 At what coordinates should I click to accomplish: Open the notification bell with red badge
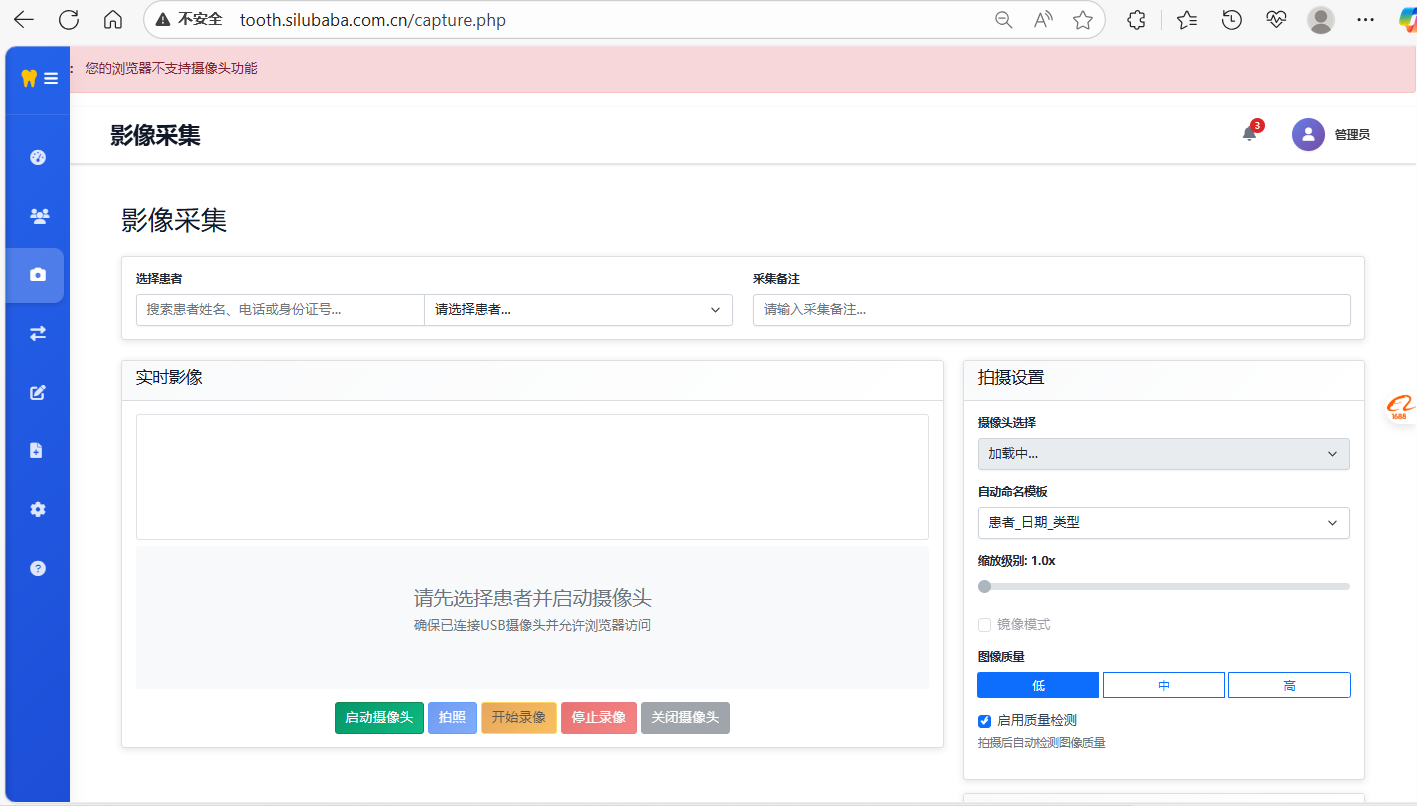pos(1249,134)
